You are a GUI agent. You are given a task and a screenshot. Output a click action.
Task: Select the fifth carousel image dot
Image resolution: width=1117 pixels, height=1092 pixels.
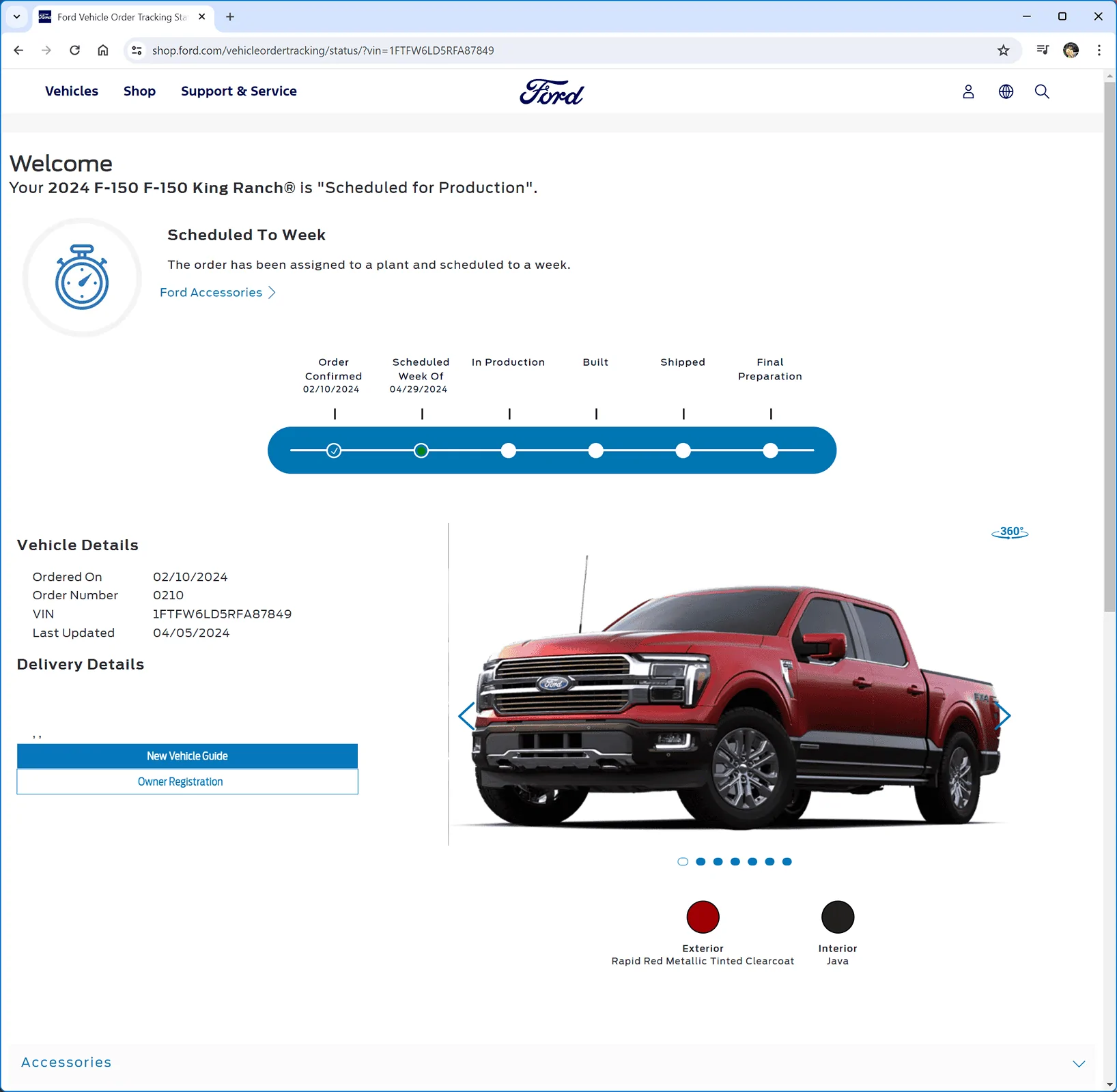[752, 862]
